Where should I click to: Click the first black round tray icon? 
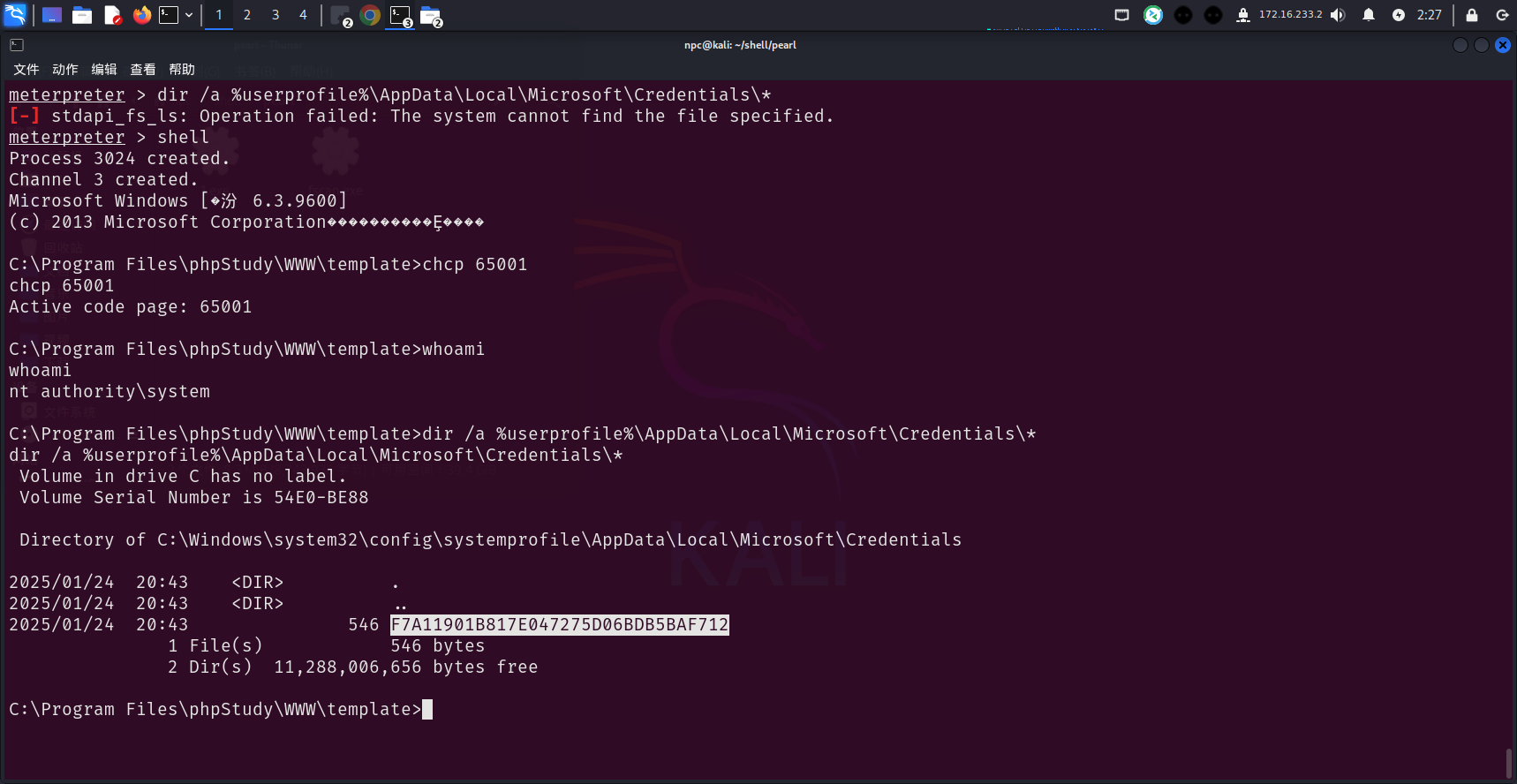pos(1183,15)
